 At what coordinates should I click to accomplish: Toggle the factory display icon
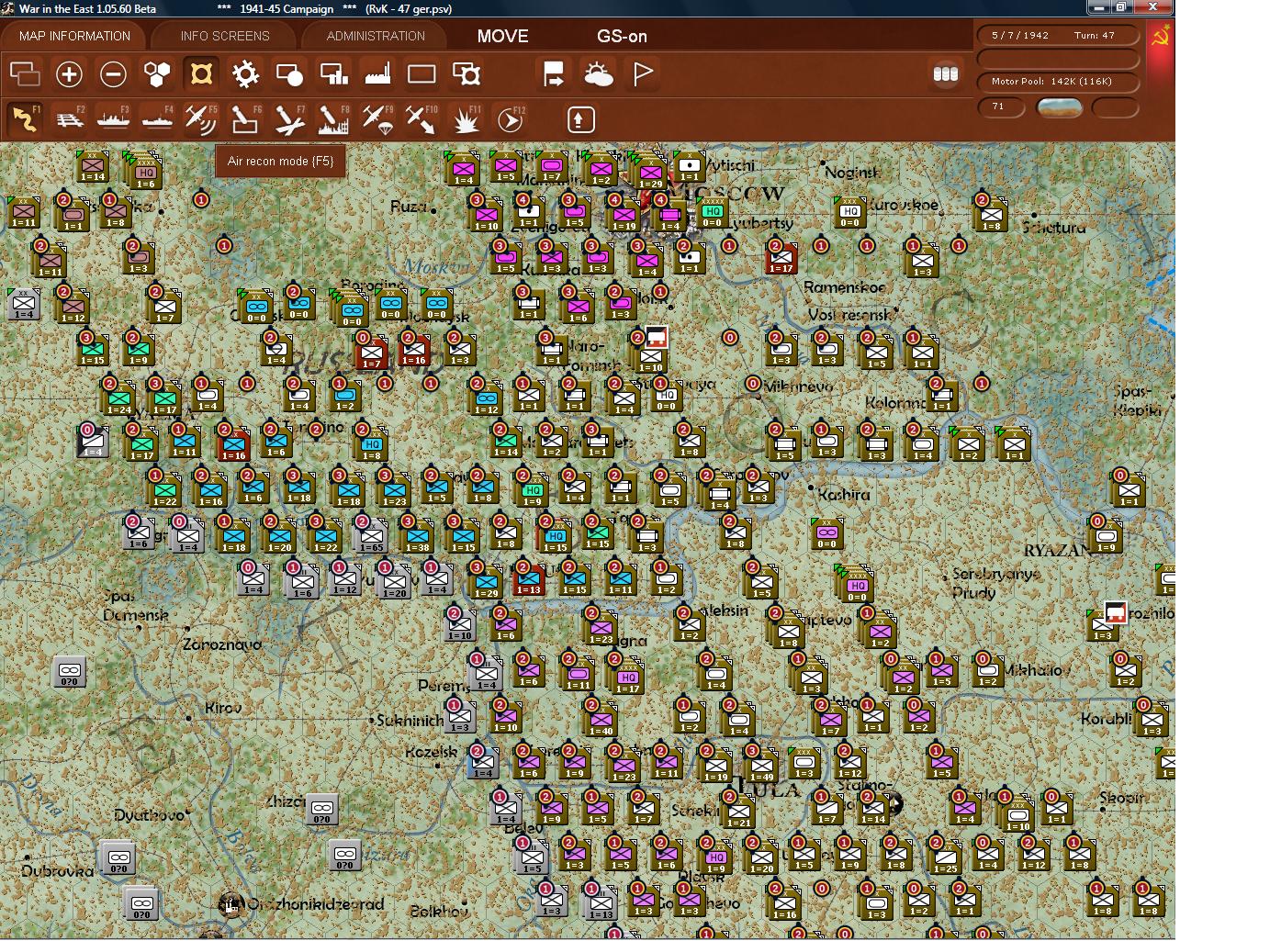[x=377, y=73]
